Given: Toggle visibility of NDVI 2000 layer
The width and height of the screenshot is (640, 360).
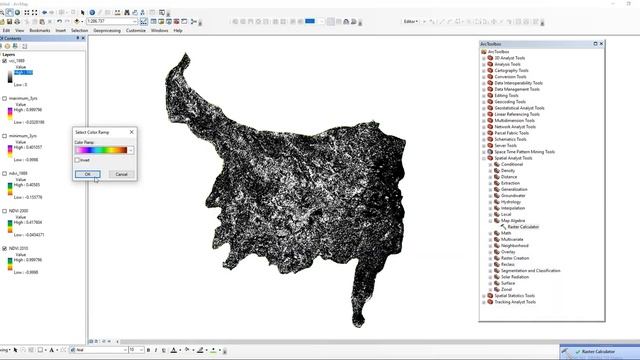Looking at the screenshot, I should click(x=4, y=211).
